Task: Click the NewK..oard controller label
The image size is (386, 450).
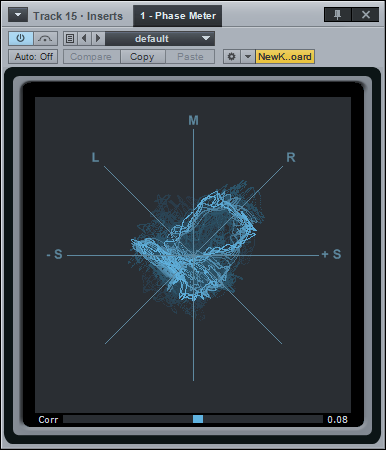Action: click(x=285, y=57)
